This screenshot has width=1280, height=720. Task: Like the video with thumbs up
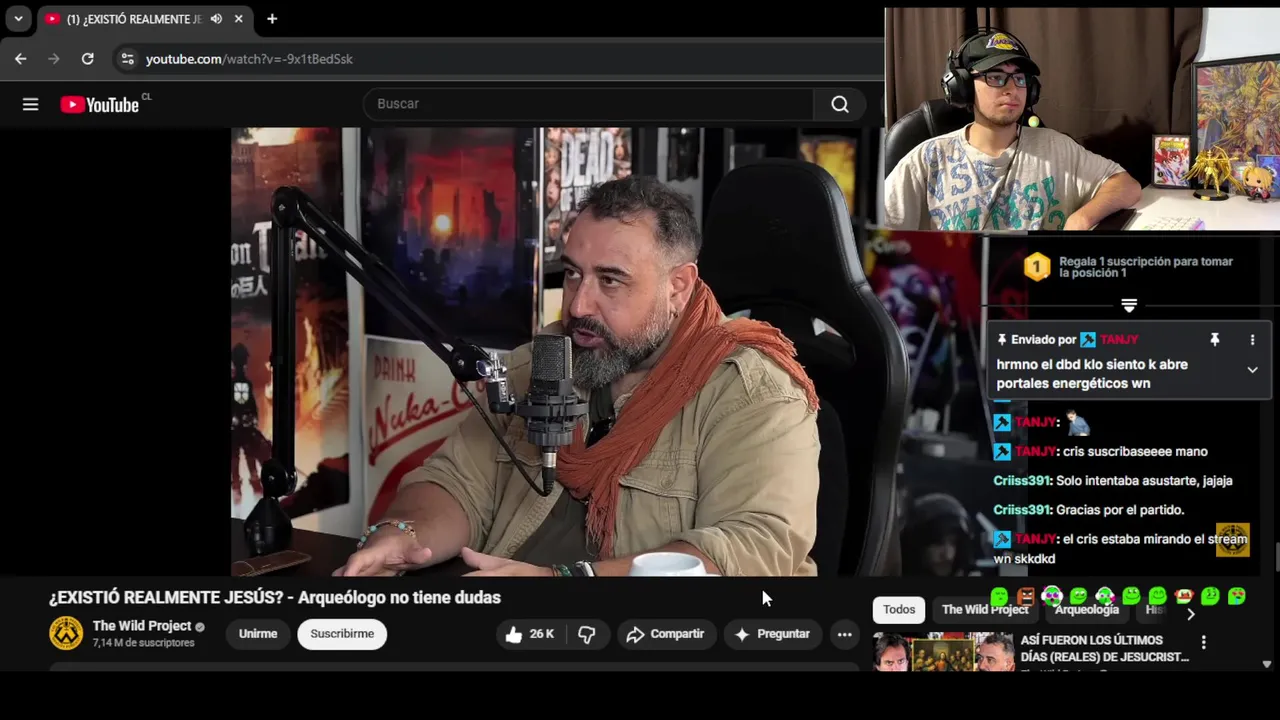point(530,634)
